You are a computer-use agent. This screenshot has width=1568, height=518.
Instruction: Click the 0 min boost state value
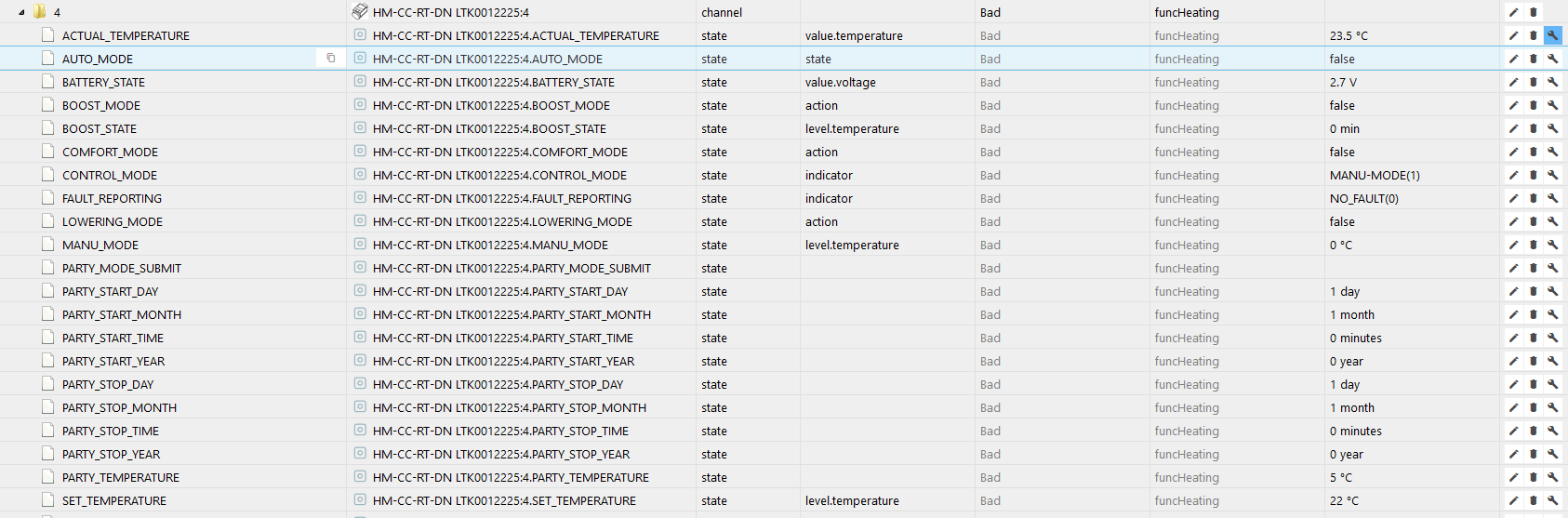(x=1345, y=128)
